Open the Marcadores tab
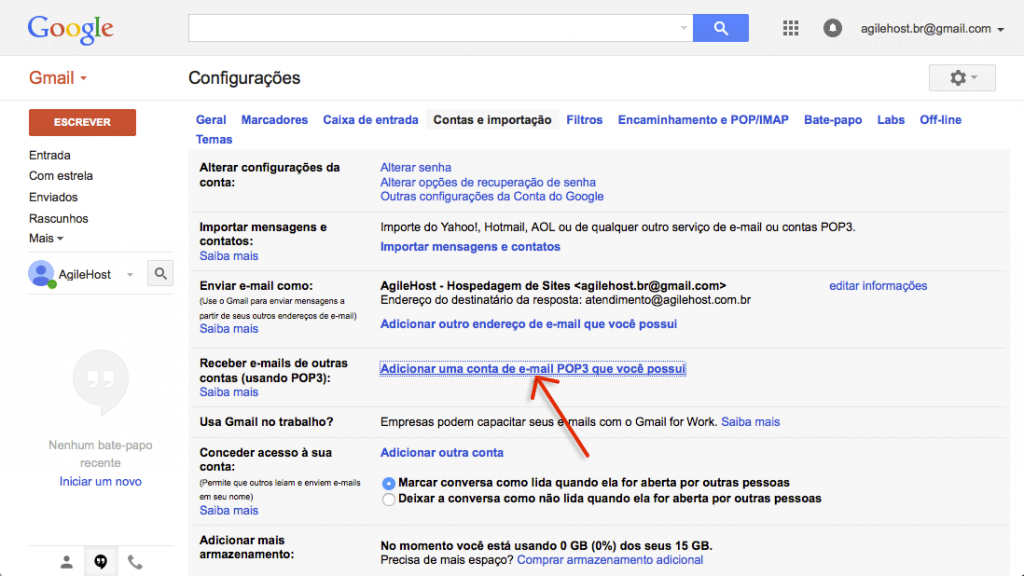The width and height of the screenshot is (1024, 576). click(x=274, y=120)
